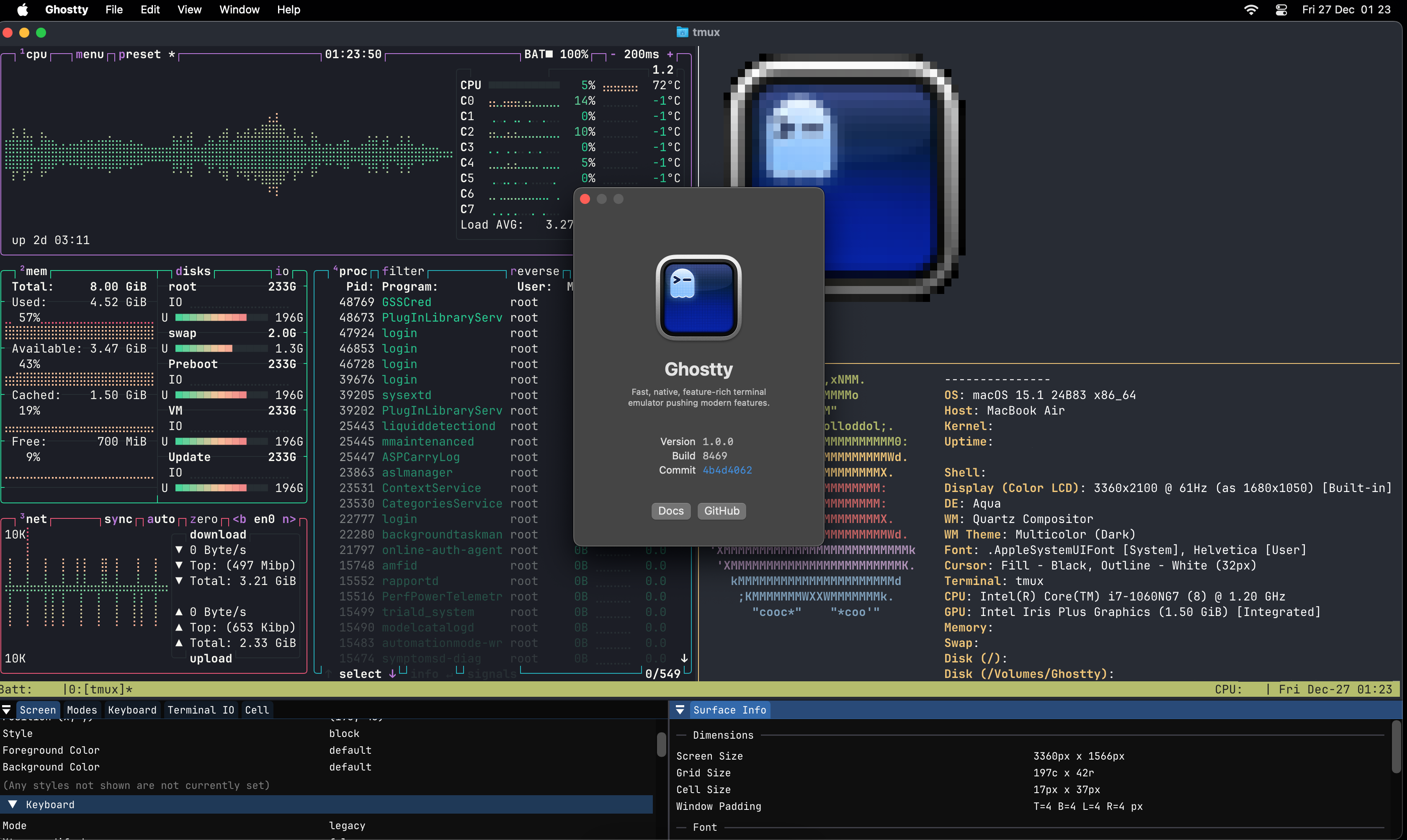The image size is (1407, 840).
Task: Click the CPU total usage row
Action: [570, 85]
